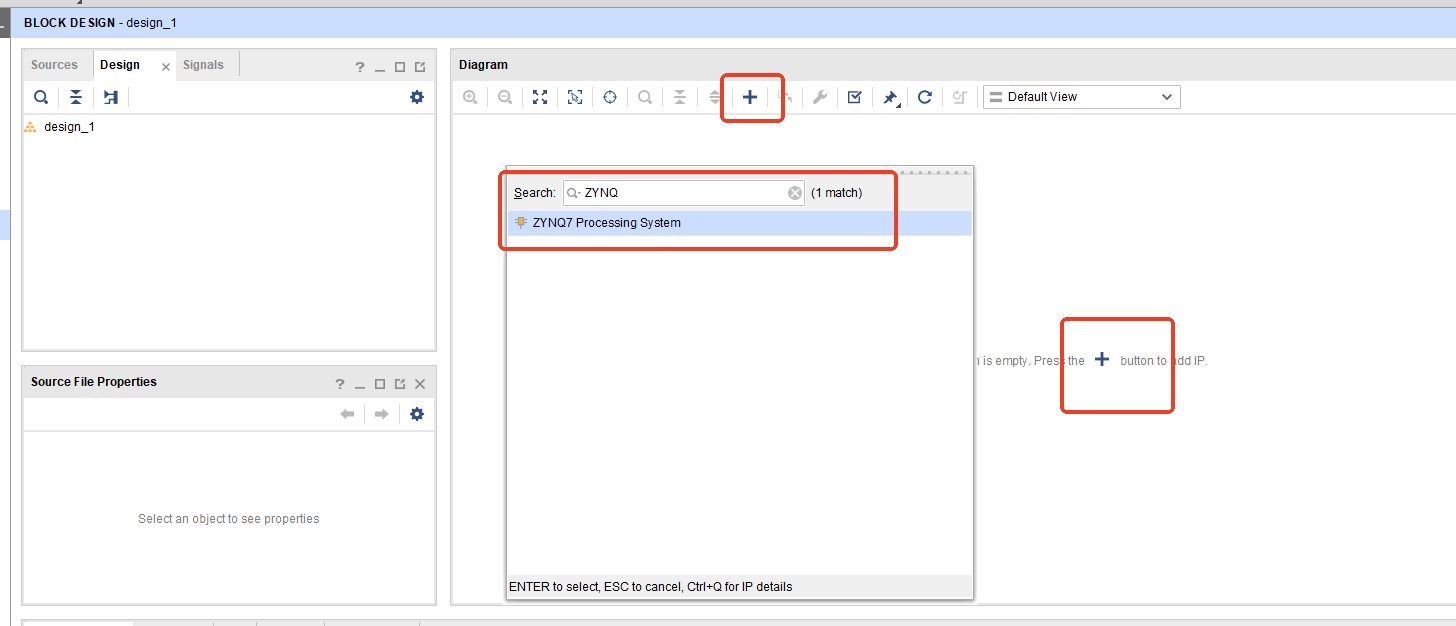1456x626 pixels.
Task: Maximize the Source File Properties panel
Action: click(x=380, y=384)
